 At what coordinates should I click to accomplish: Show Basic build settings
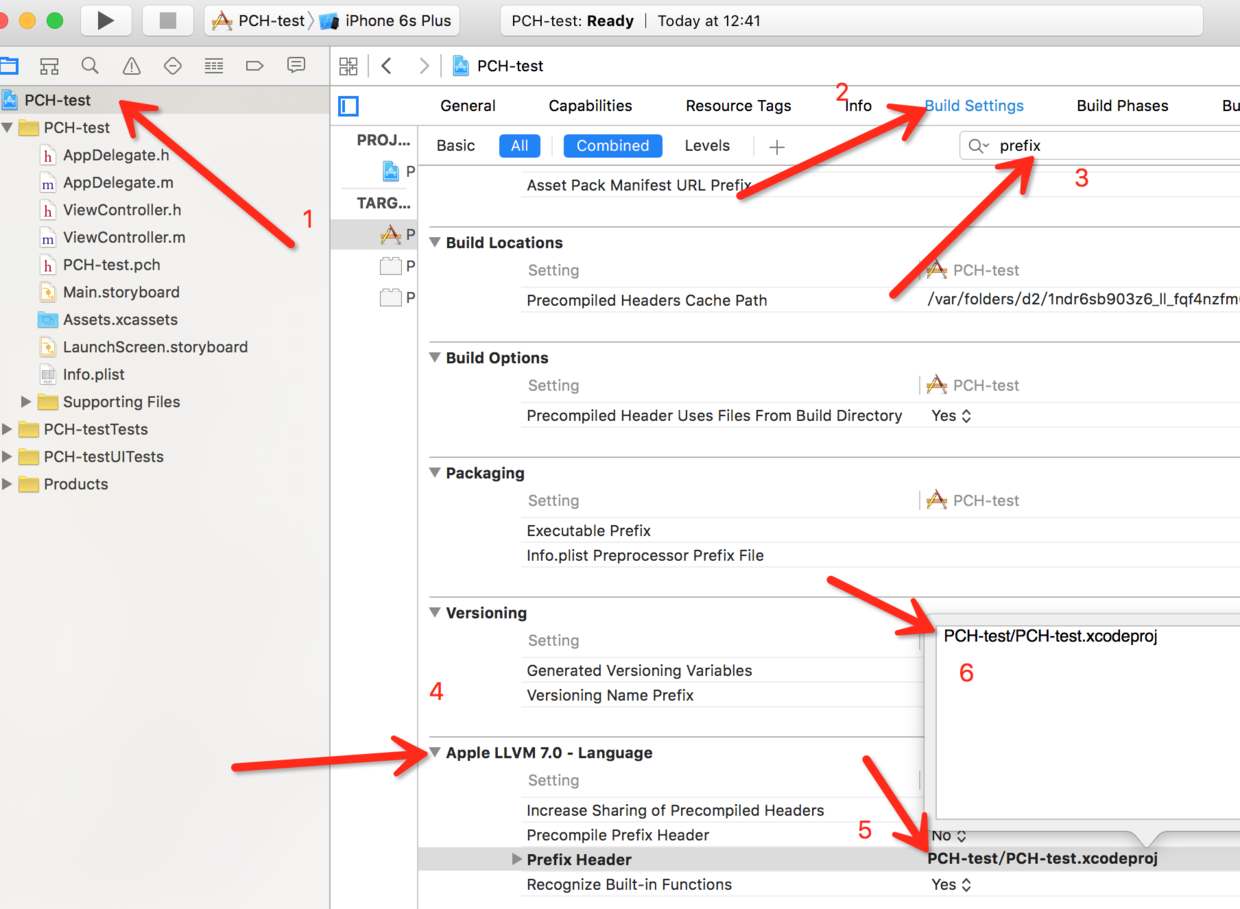[x=456, y=146]
